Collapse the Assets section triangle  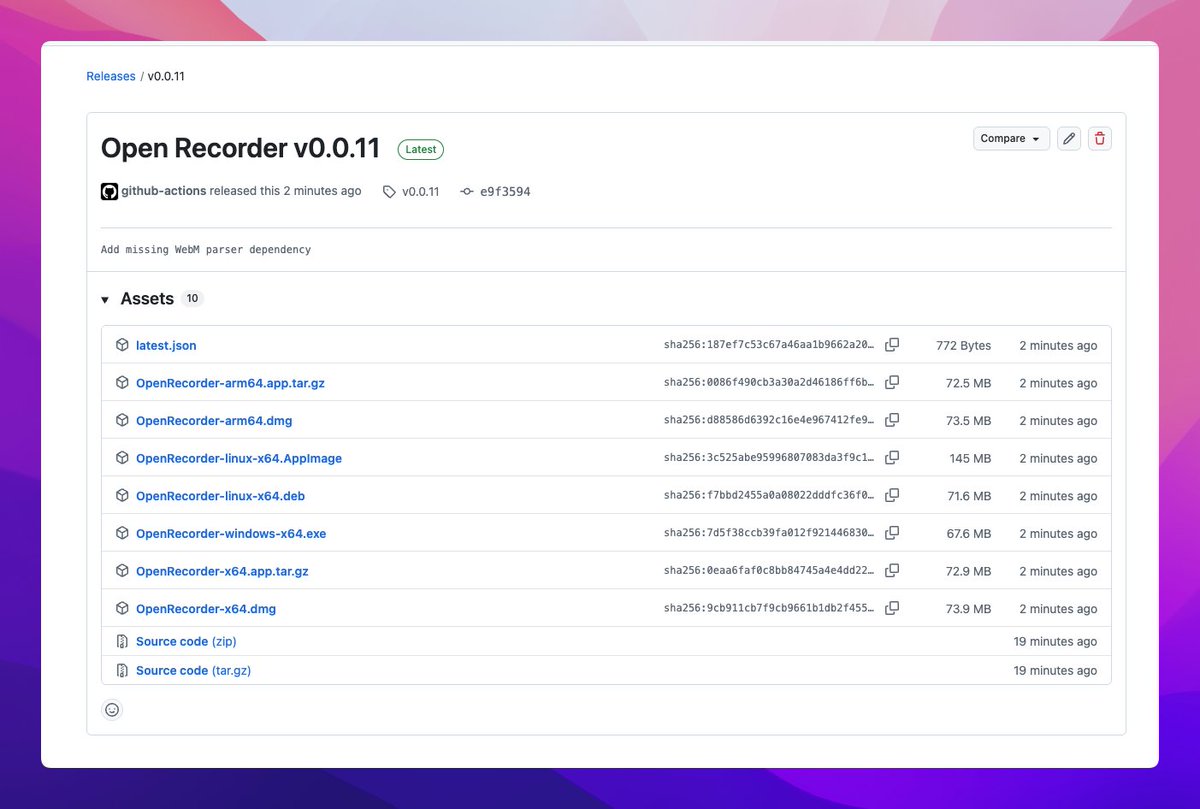coord(105,299)
